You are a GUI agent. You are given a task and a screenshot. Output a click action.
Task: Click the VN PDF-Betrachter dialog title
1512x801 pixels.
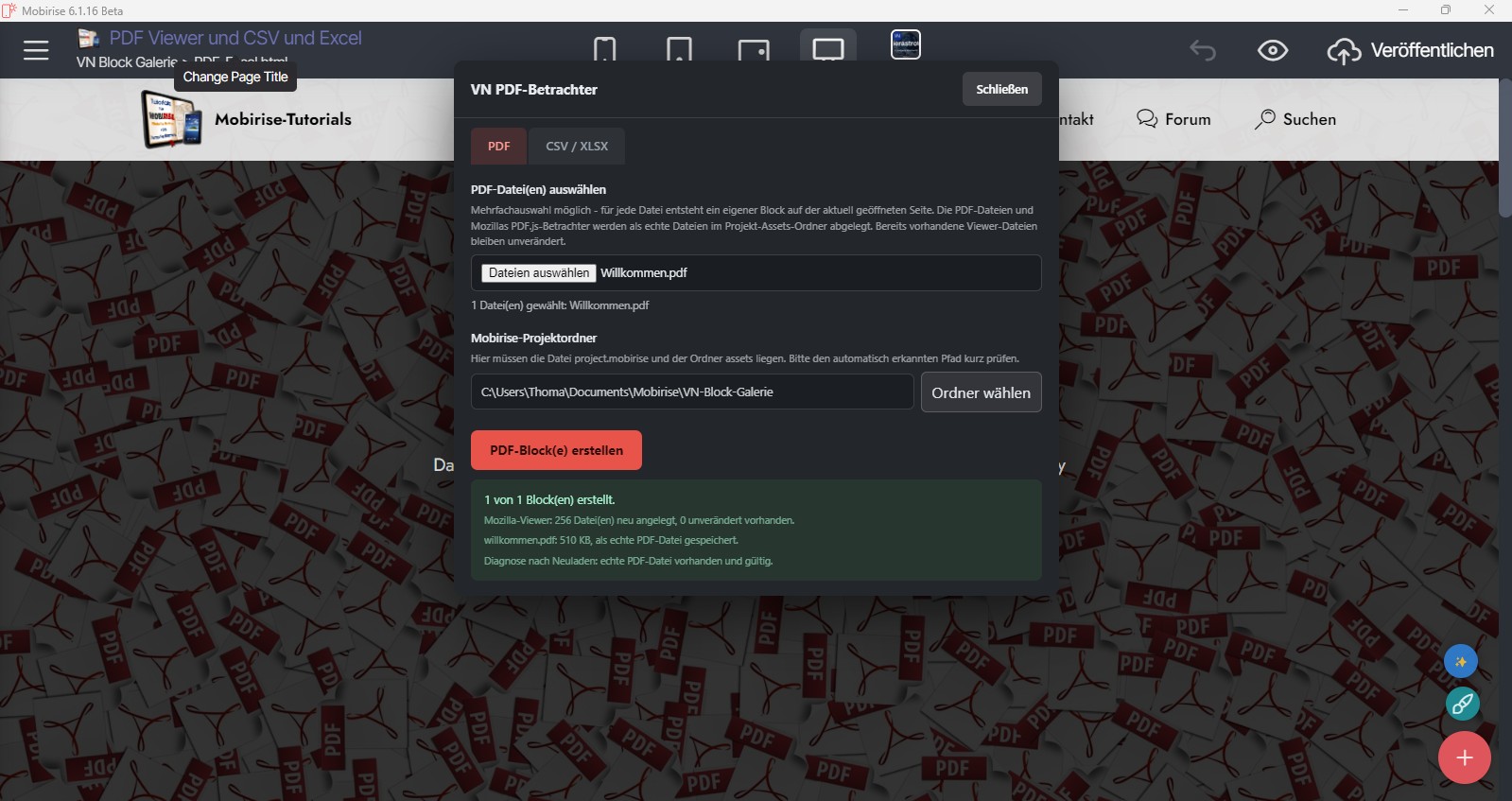pos(534,90)
